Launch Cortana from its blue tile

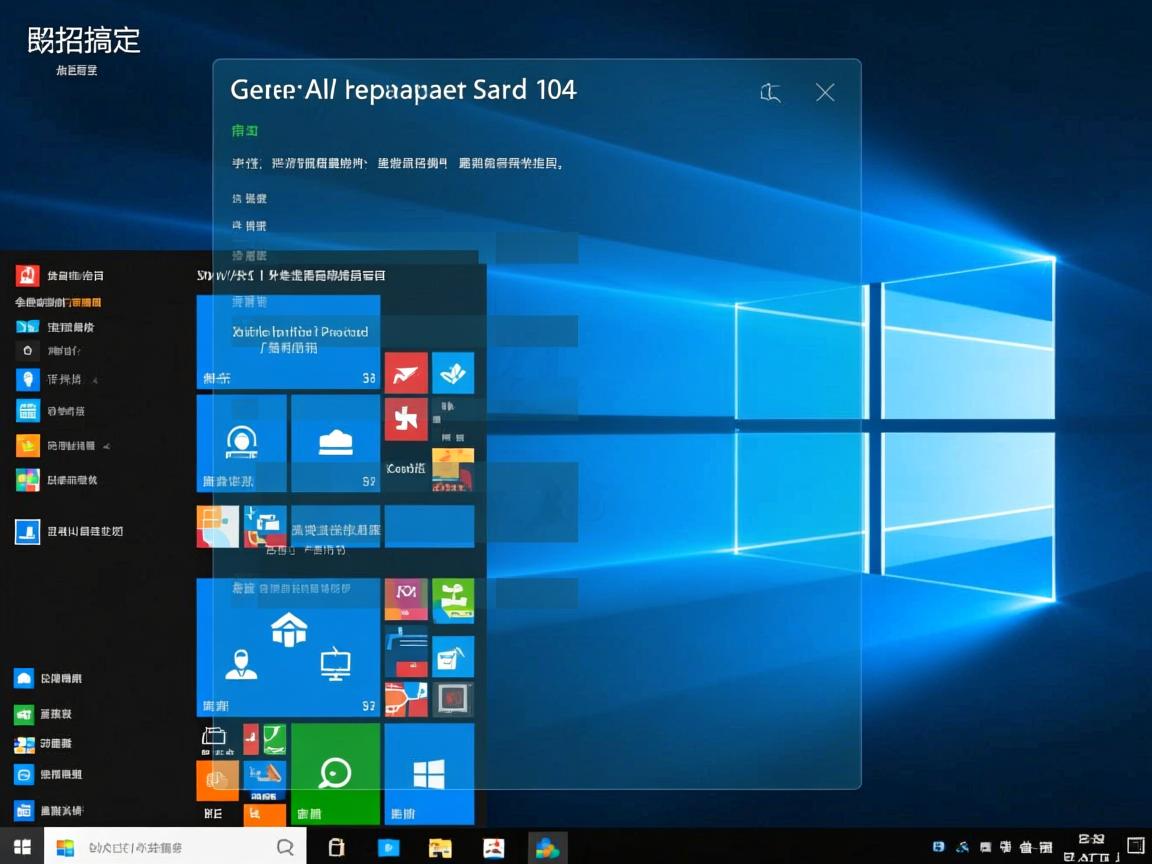point(240,444)
